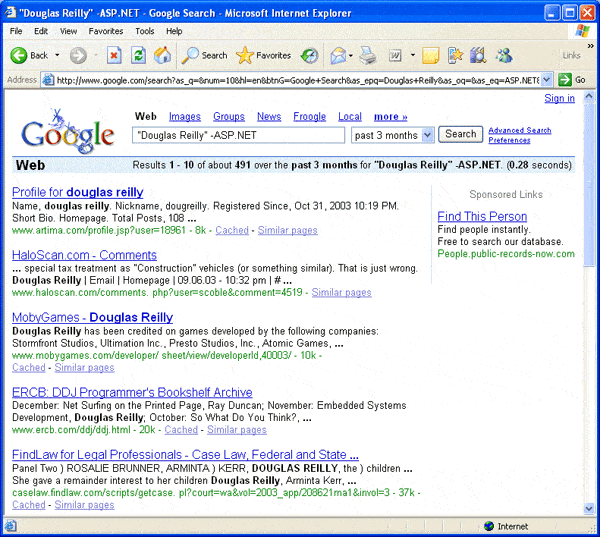Click the status bar page icon
This screenshot has width=600, height=537.
(10, 526)
